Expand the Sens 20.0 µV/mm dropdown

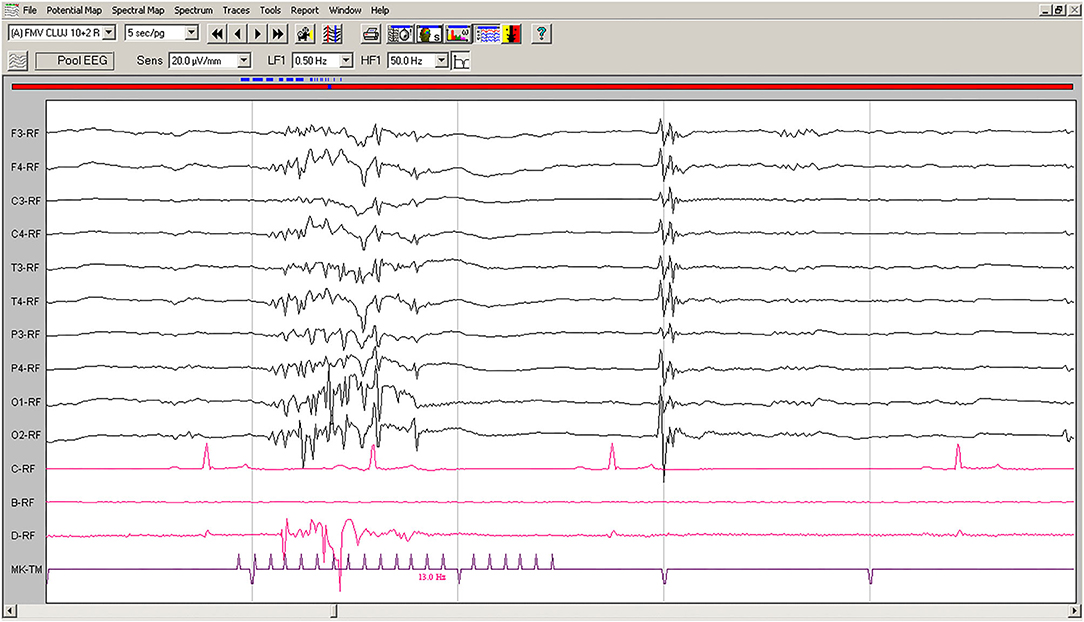243,61
